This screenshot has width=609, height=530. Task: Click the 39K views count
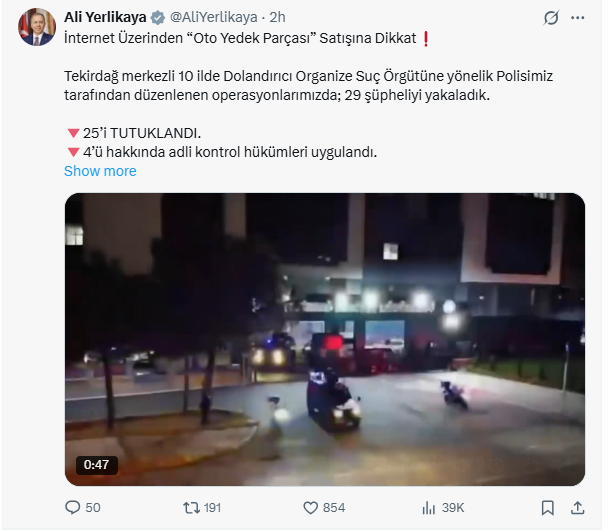coord(453,508)
